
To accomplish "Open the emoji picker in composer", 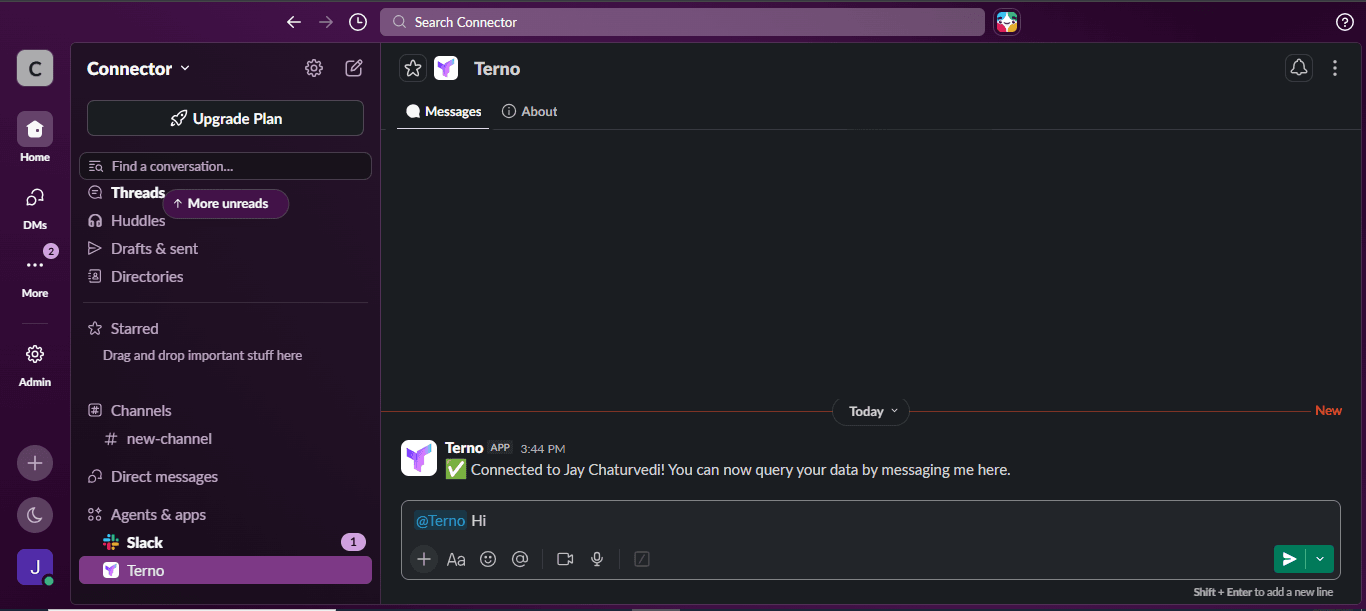I will (488, 559).
